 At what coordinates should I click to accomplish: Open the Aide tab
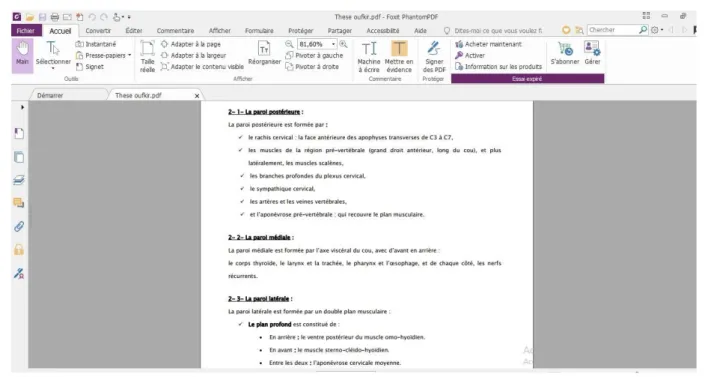coord(420,31)
